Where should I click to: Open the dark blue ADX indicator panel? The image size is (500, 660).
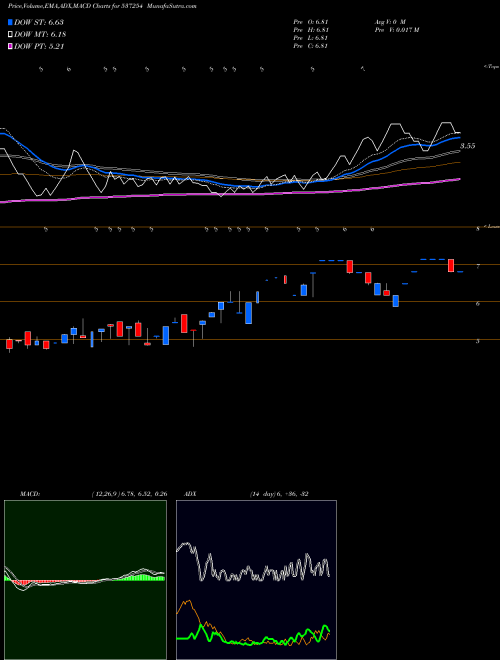[256, 580]
